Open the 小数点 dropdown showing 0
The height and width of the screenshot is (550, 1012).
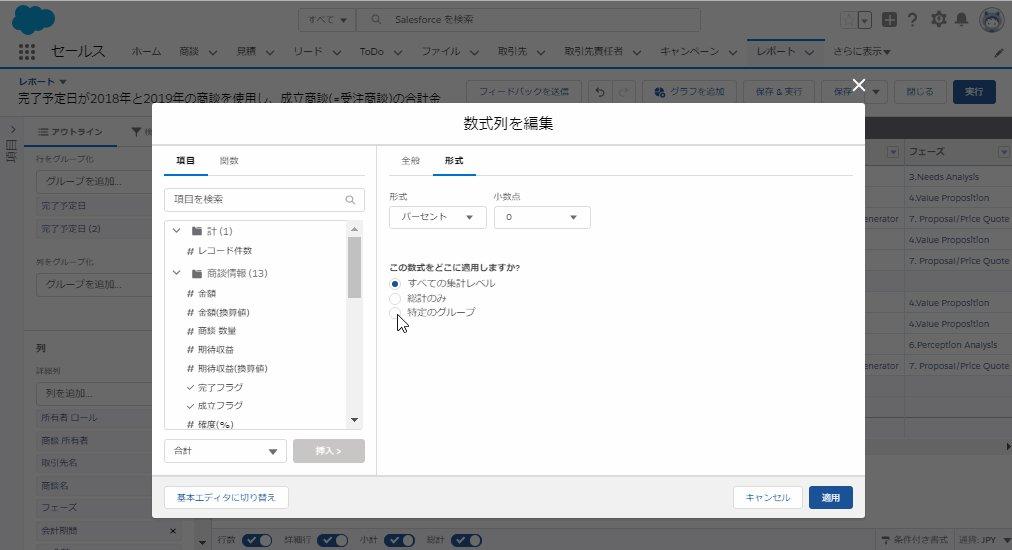(542, 218)
